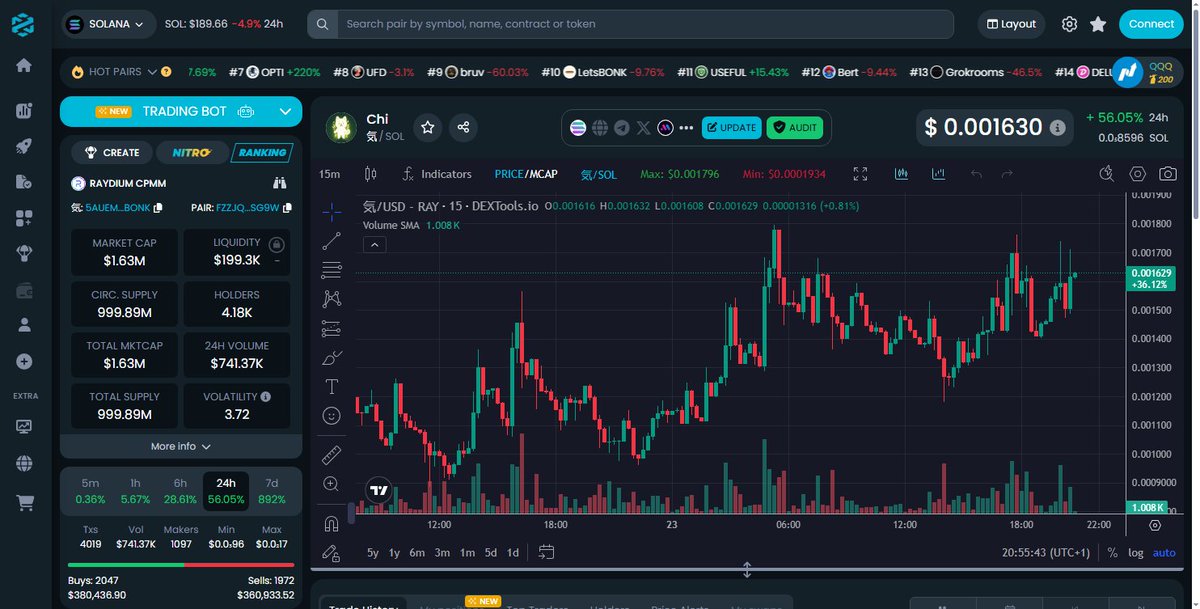Open the Telegram link for Chi
Viewport: 1200px width, 609px height.
click(621, 128)
